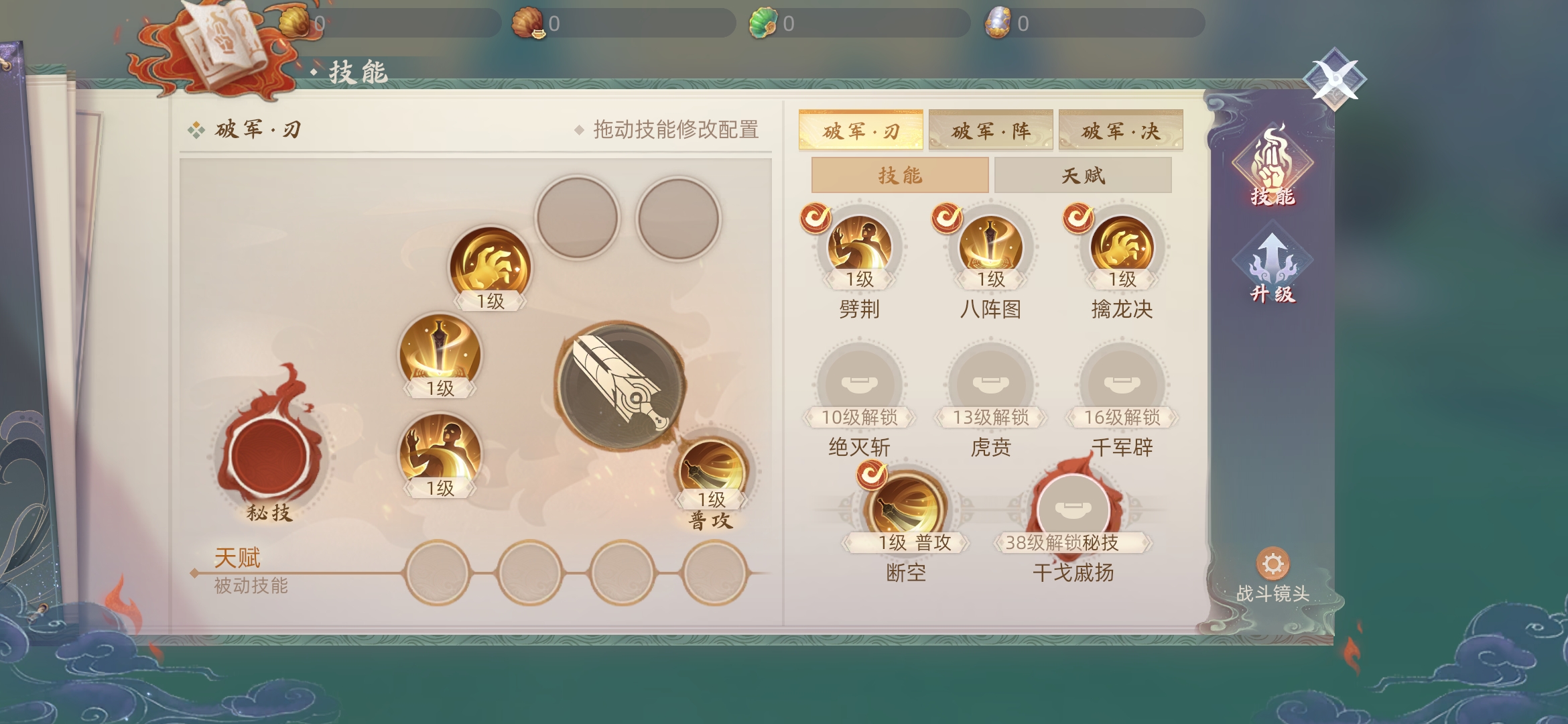
Task: Select the 技能 subtab
Action: click(x=900, y=176)
